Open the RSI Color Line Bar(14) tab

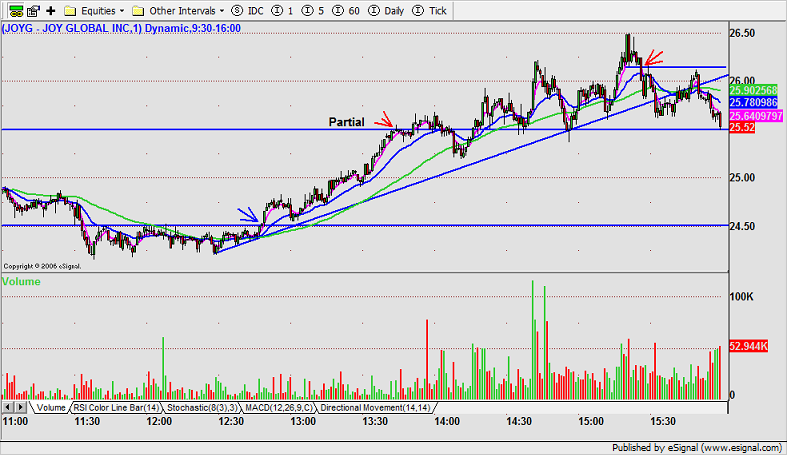point(116,407)
